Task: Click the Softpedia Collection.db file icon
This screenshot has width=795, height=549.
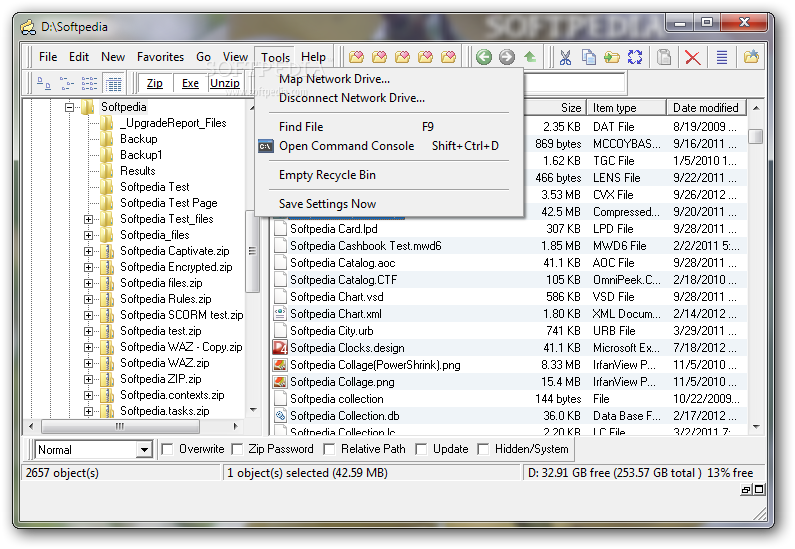Action: point(280,416)
